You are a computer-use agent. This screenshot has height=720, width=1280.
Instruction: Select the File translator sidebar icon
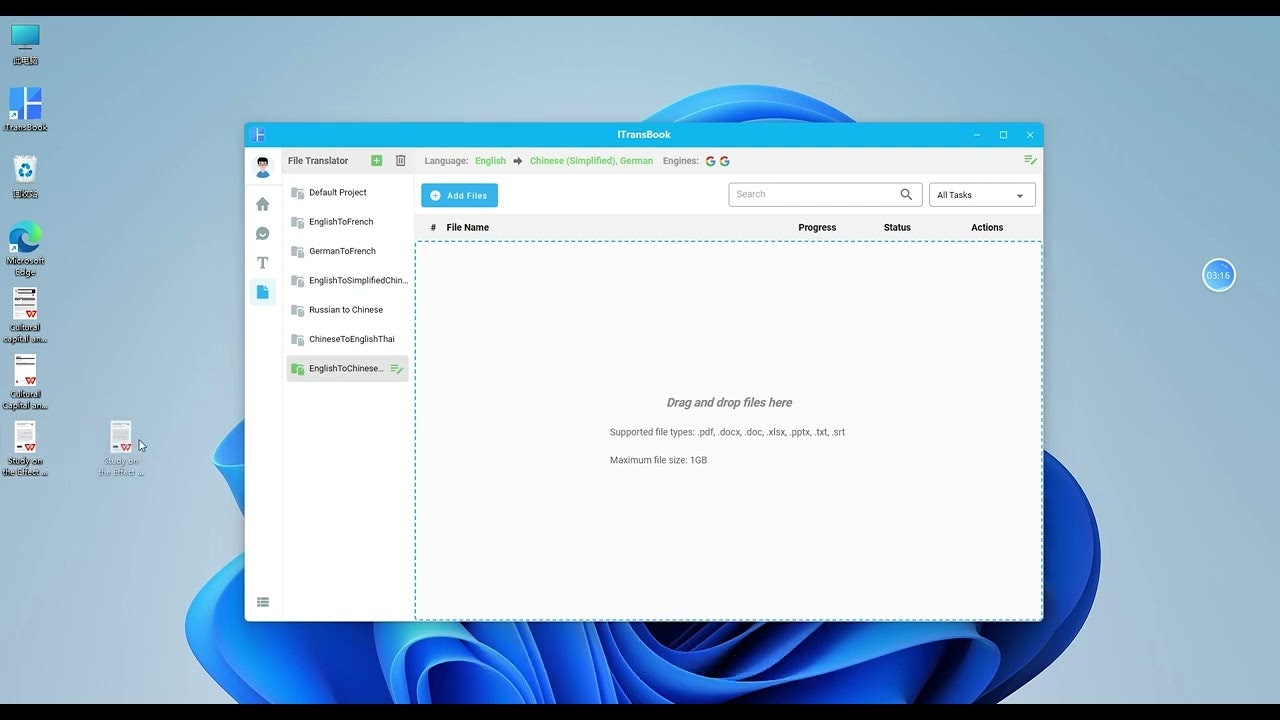[263, 292]
